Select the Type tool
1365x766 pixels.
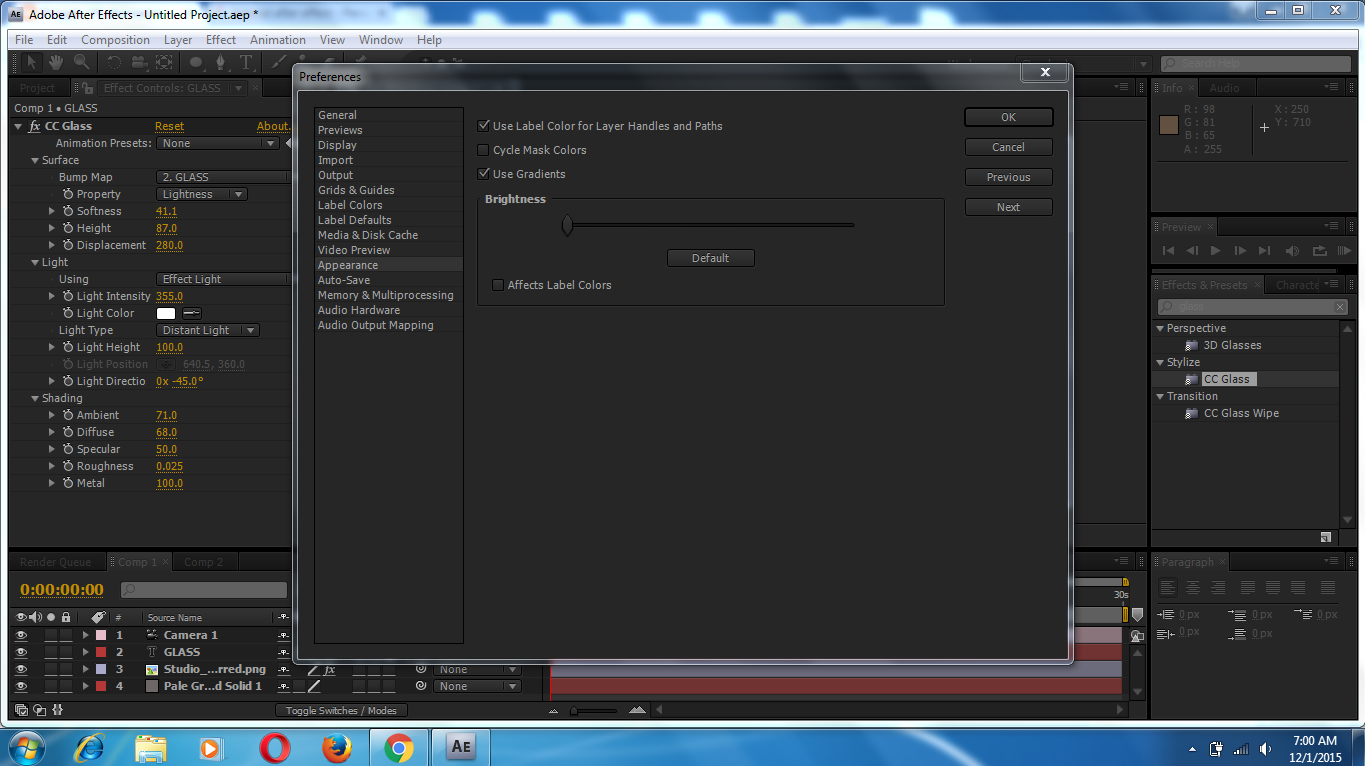245,62
